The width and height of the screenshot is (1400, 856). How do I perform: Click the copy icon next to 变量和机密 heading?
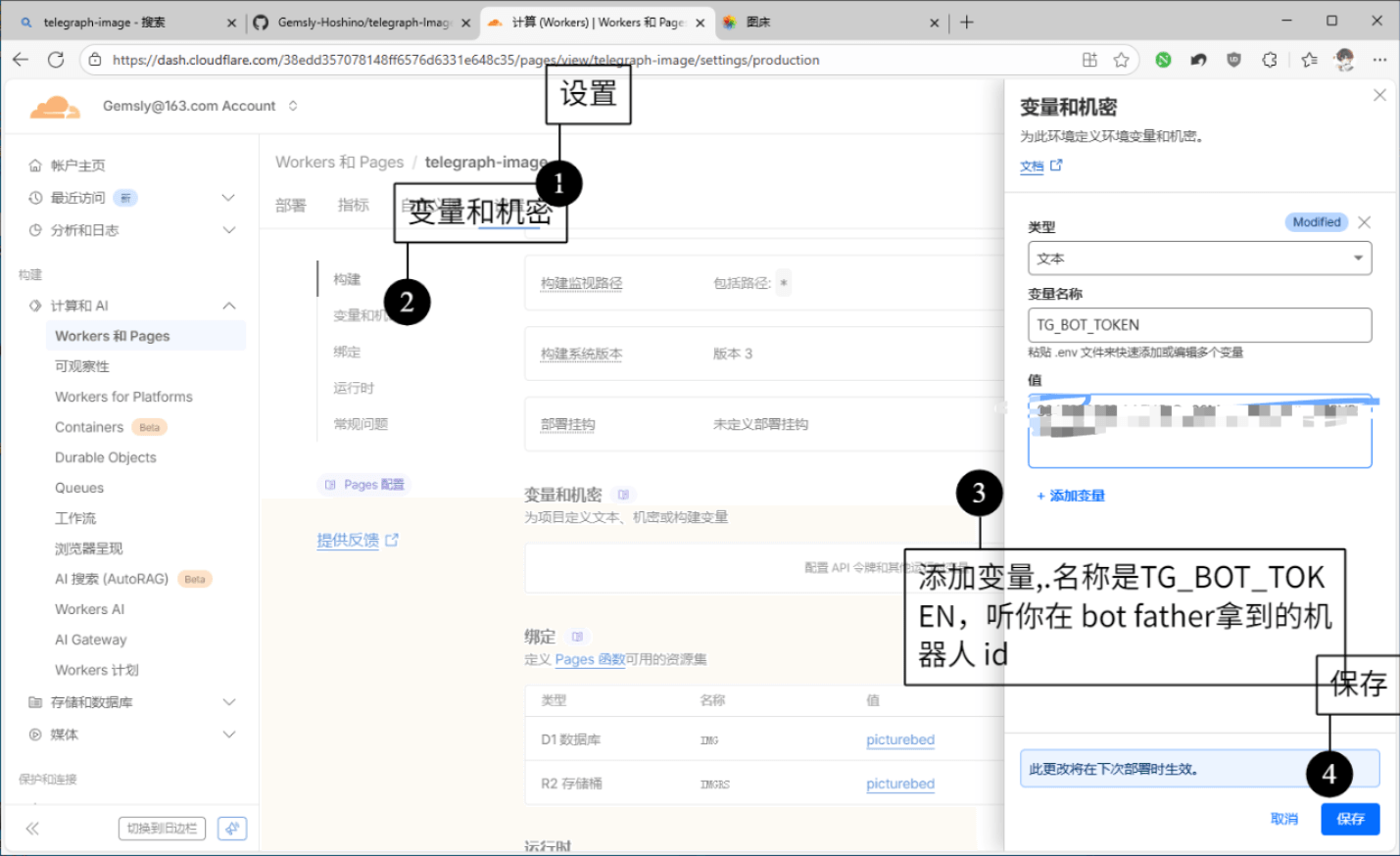click(623, 494)
